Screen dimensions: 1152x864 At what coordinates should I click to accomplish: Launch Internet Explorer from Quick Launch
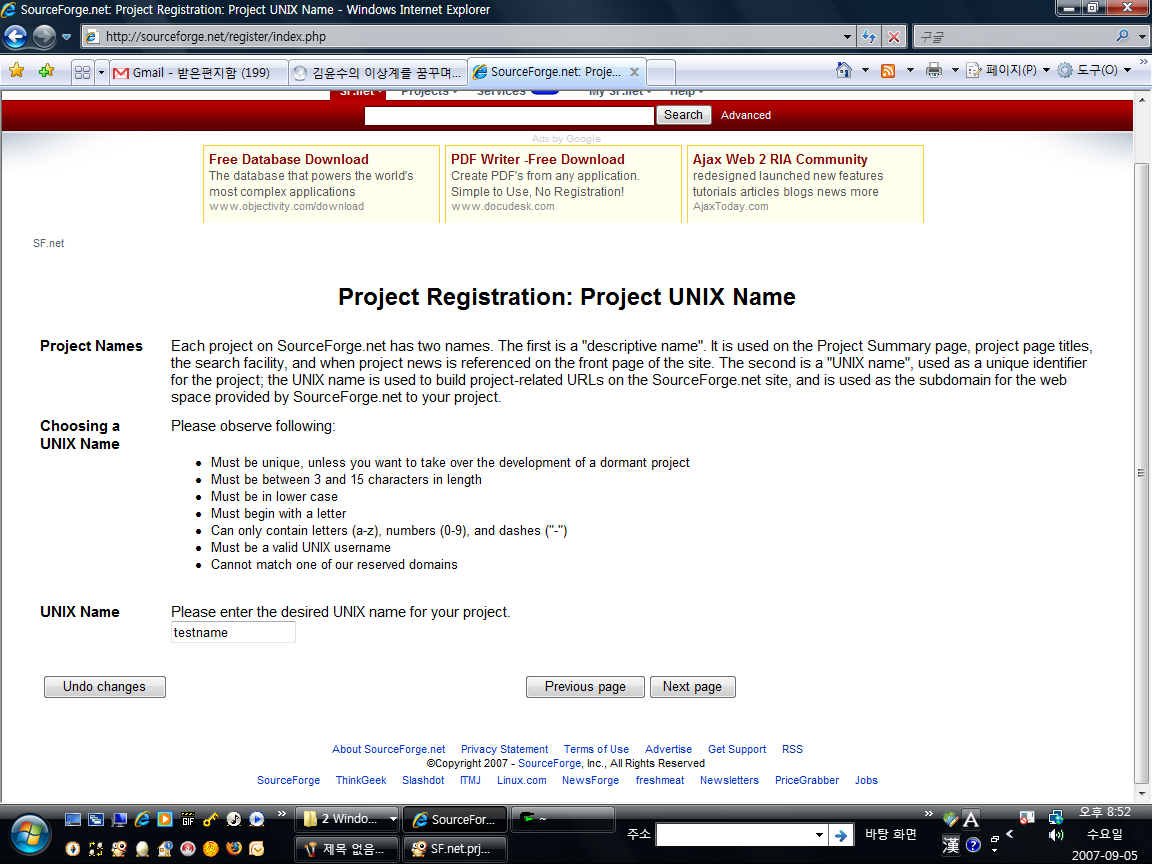pos(142,819)
